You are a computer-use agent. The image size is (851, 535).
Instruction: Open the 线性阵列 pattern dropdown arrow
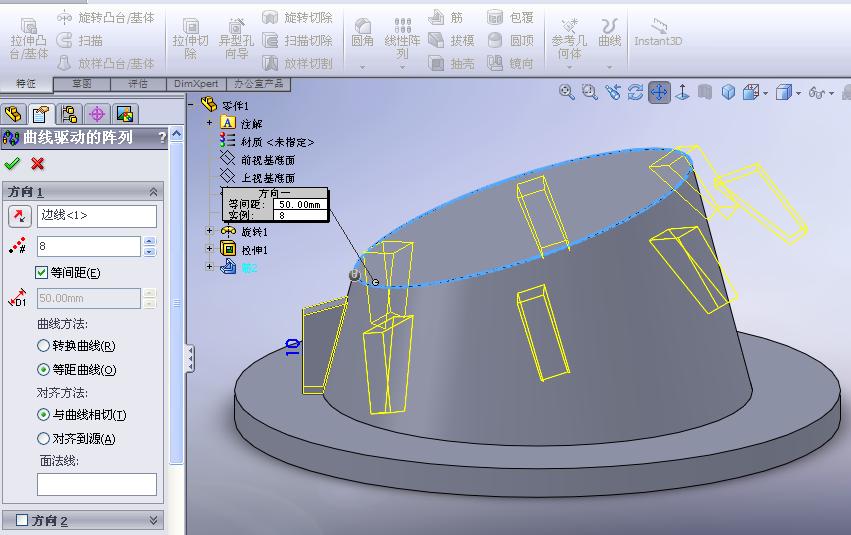click(402, 67)
